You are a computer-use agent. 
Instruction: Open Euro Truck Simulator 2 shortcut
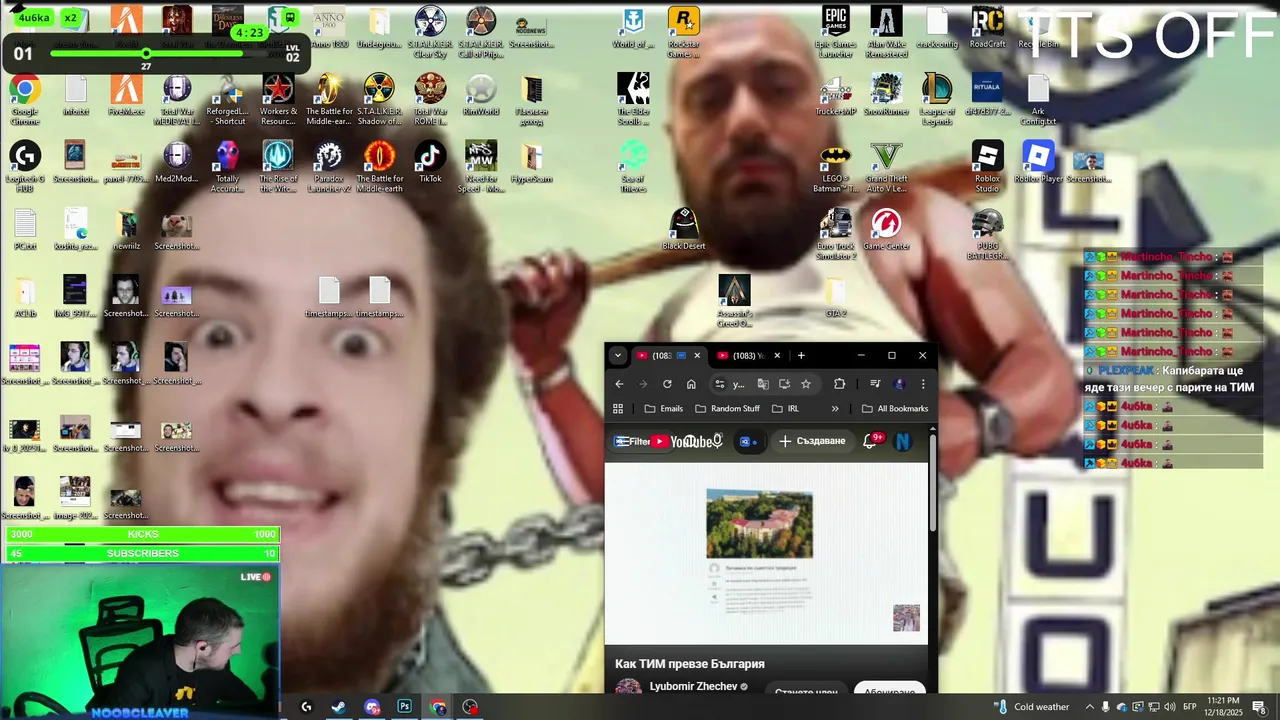tap(836, 234)
